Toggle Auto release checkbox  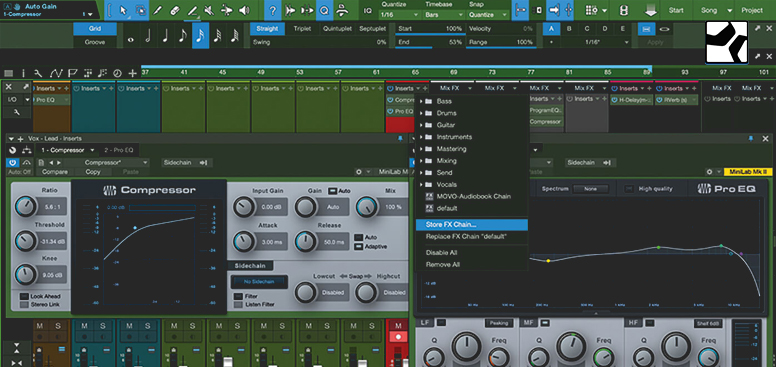(358, 237)
